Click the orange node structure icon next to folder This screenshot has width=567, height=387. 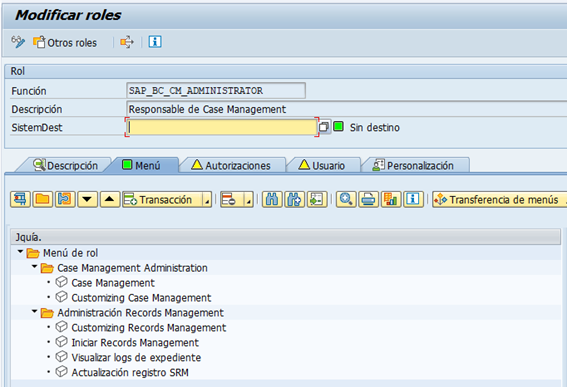[x=65, y=199]
